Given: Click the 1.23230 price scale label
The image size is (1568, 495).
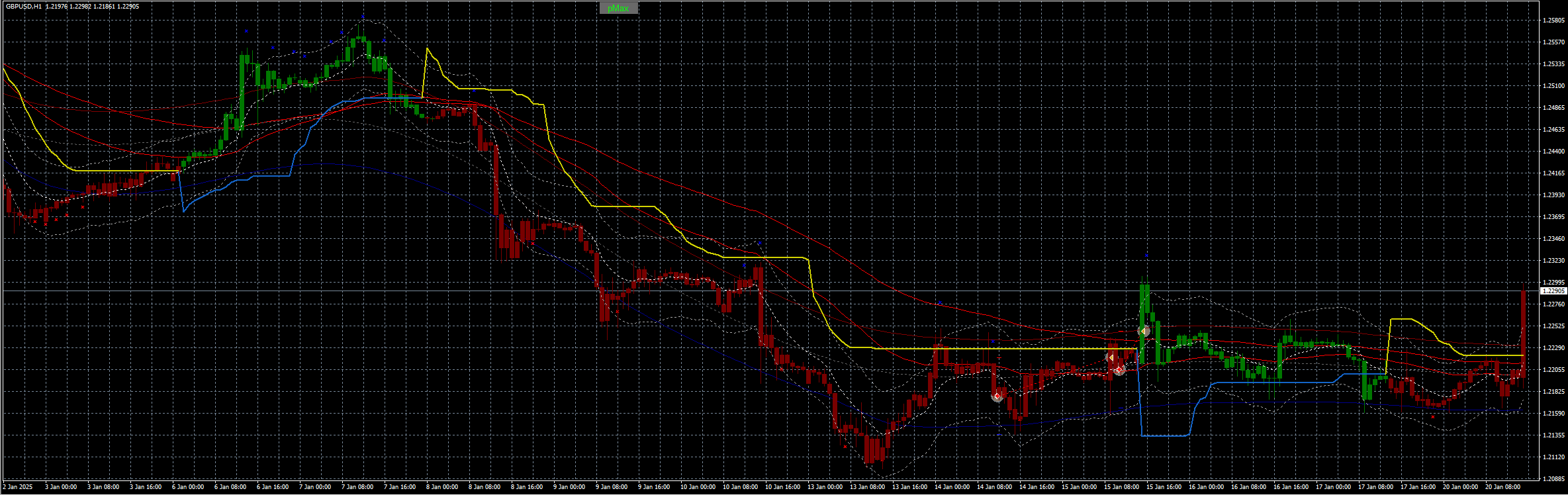Looking at the screenshot, I should 1555,261.
